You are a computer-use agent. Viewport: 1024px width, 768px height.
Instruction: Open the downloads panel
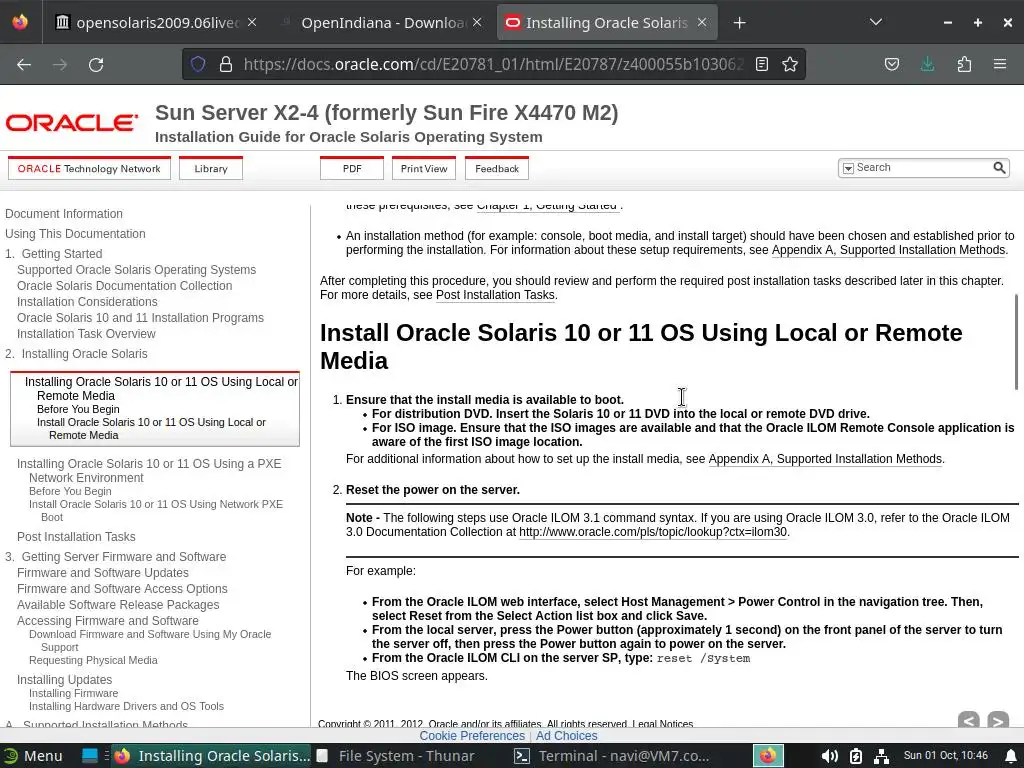coord(927,64)
